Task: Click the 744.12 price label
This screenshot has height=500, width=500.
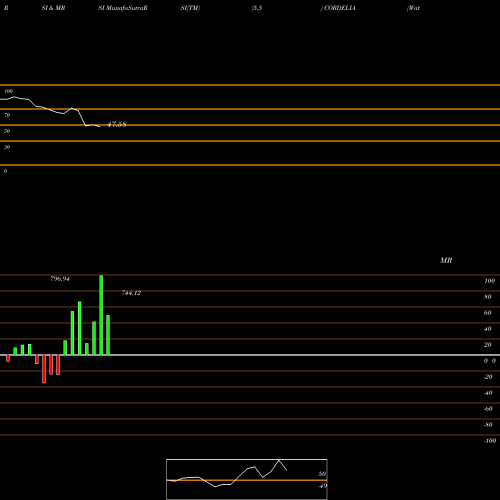Action: (131, 293)
